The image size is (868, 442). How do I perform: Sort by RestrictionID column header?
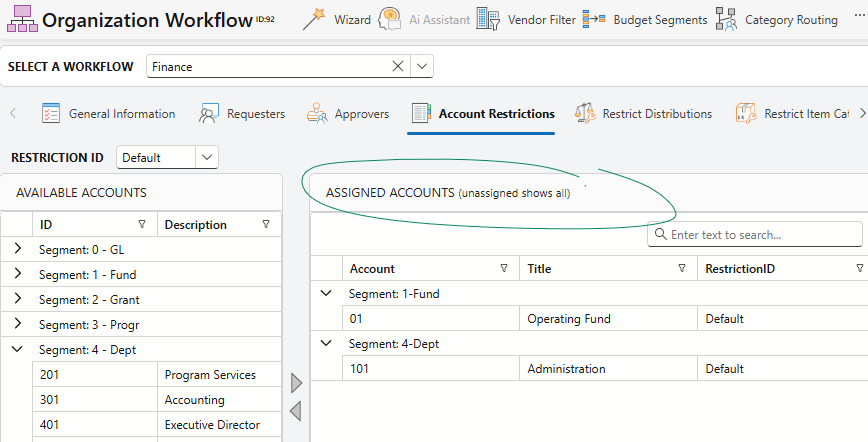(740, 269)
